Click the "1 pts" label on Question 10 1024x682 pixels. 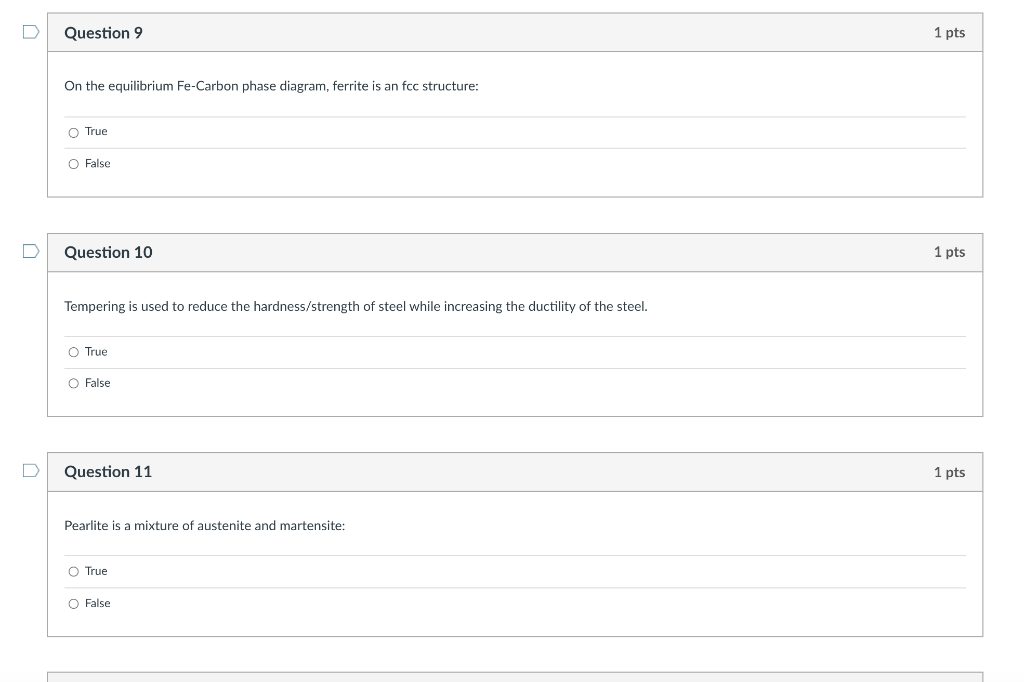tap(949, 252)
